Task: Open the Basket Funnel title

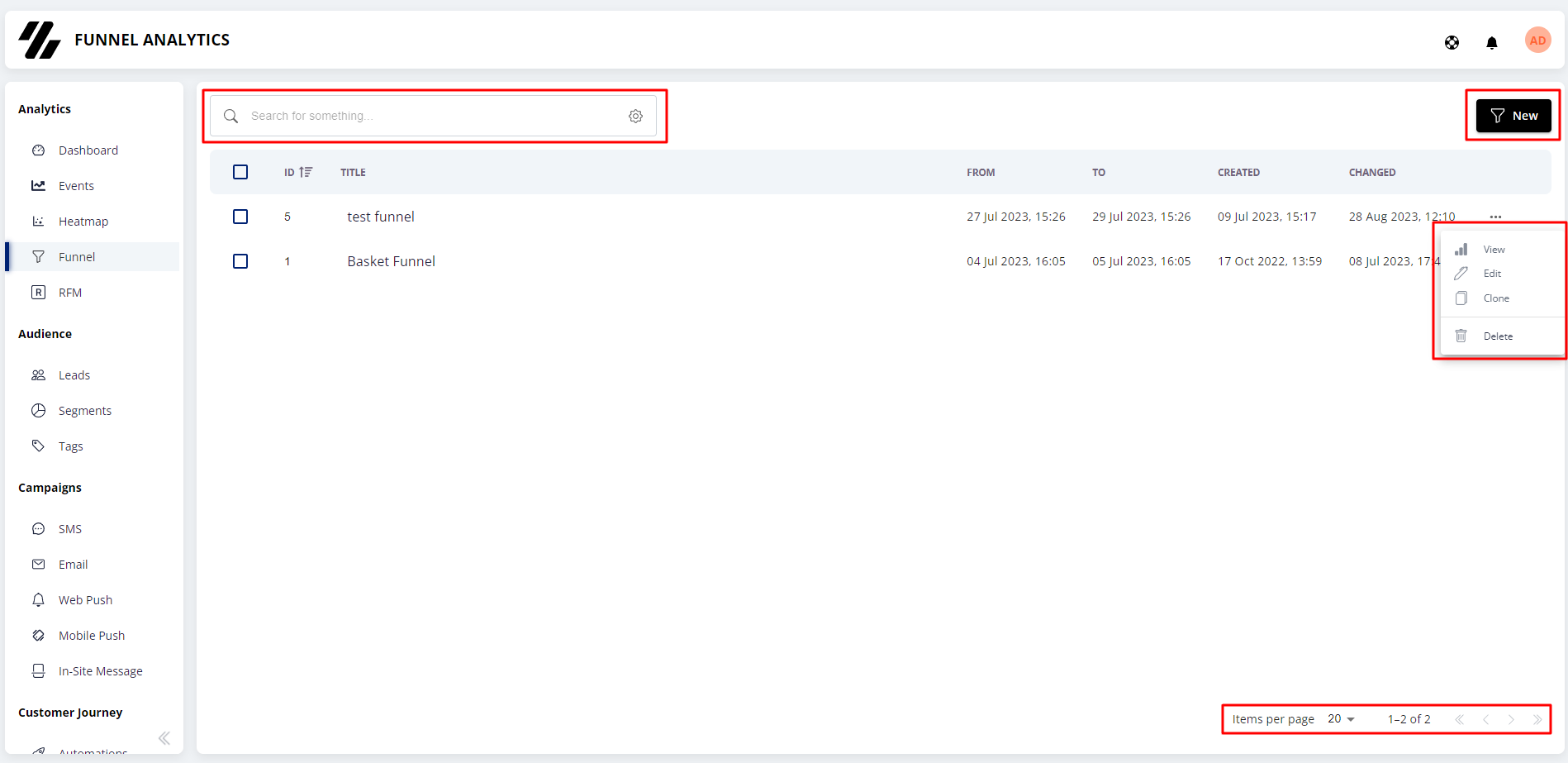Action: pos(391,261)
